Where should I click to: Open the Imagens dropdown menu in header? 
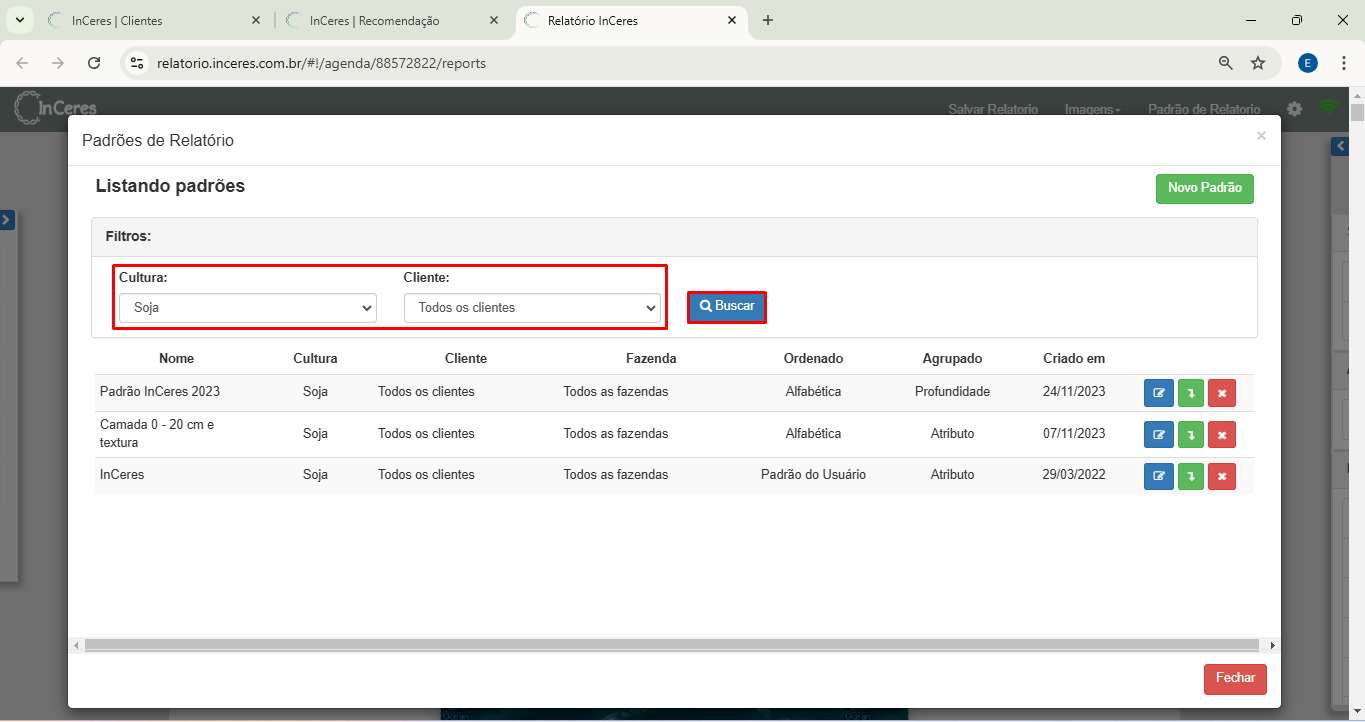(x=1092, y=109)
